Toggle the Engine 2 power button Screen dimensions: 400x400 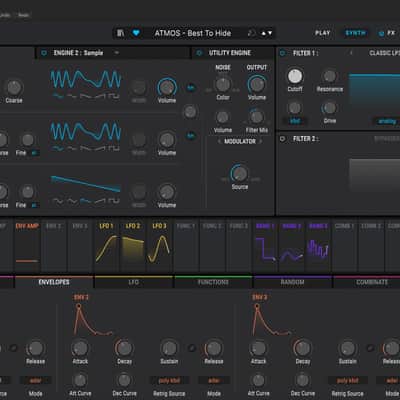(x=44, y=53)
